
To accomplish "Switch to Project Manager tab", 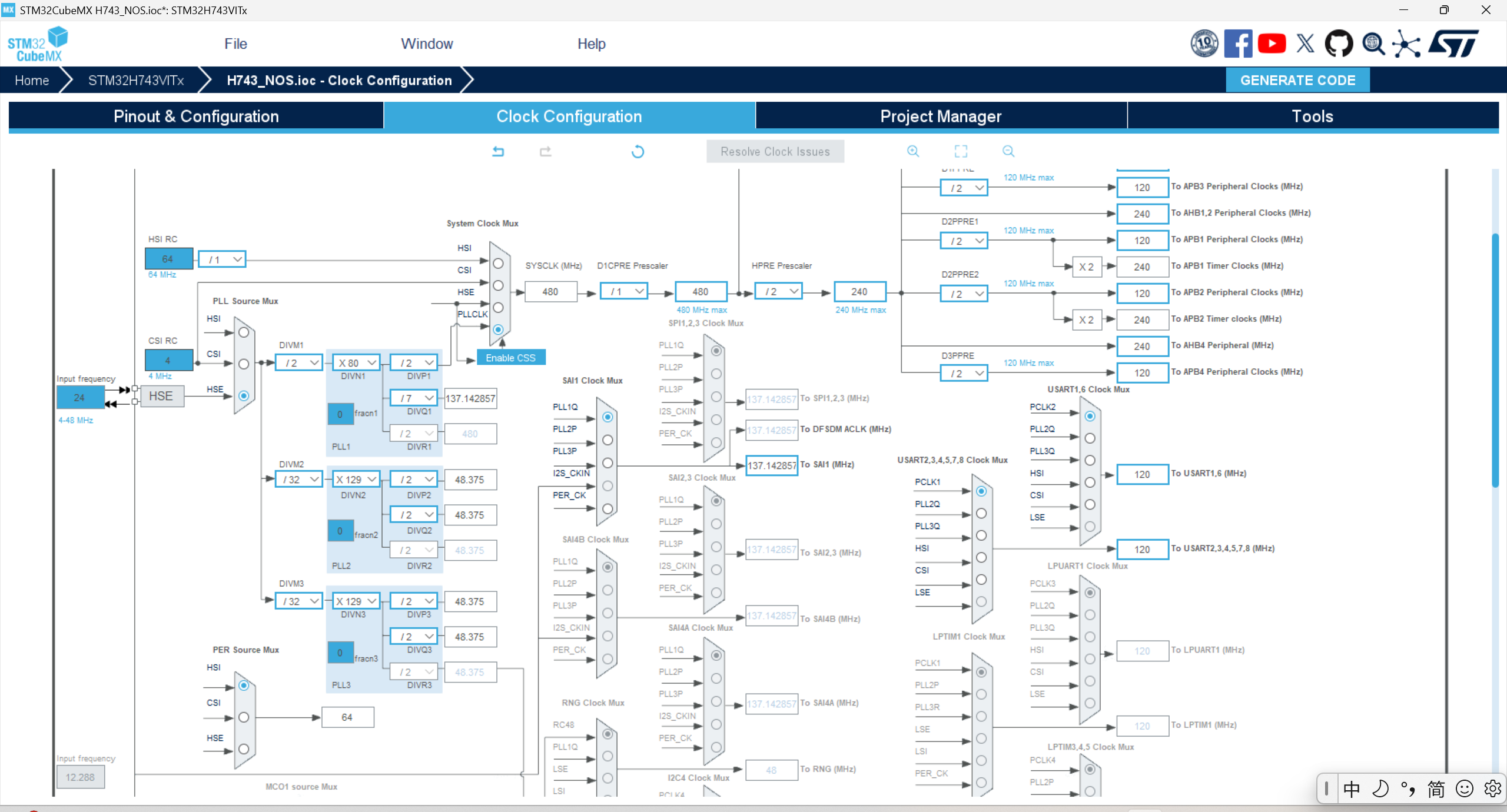I will [x=941, y=116].
